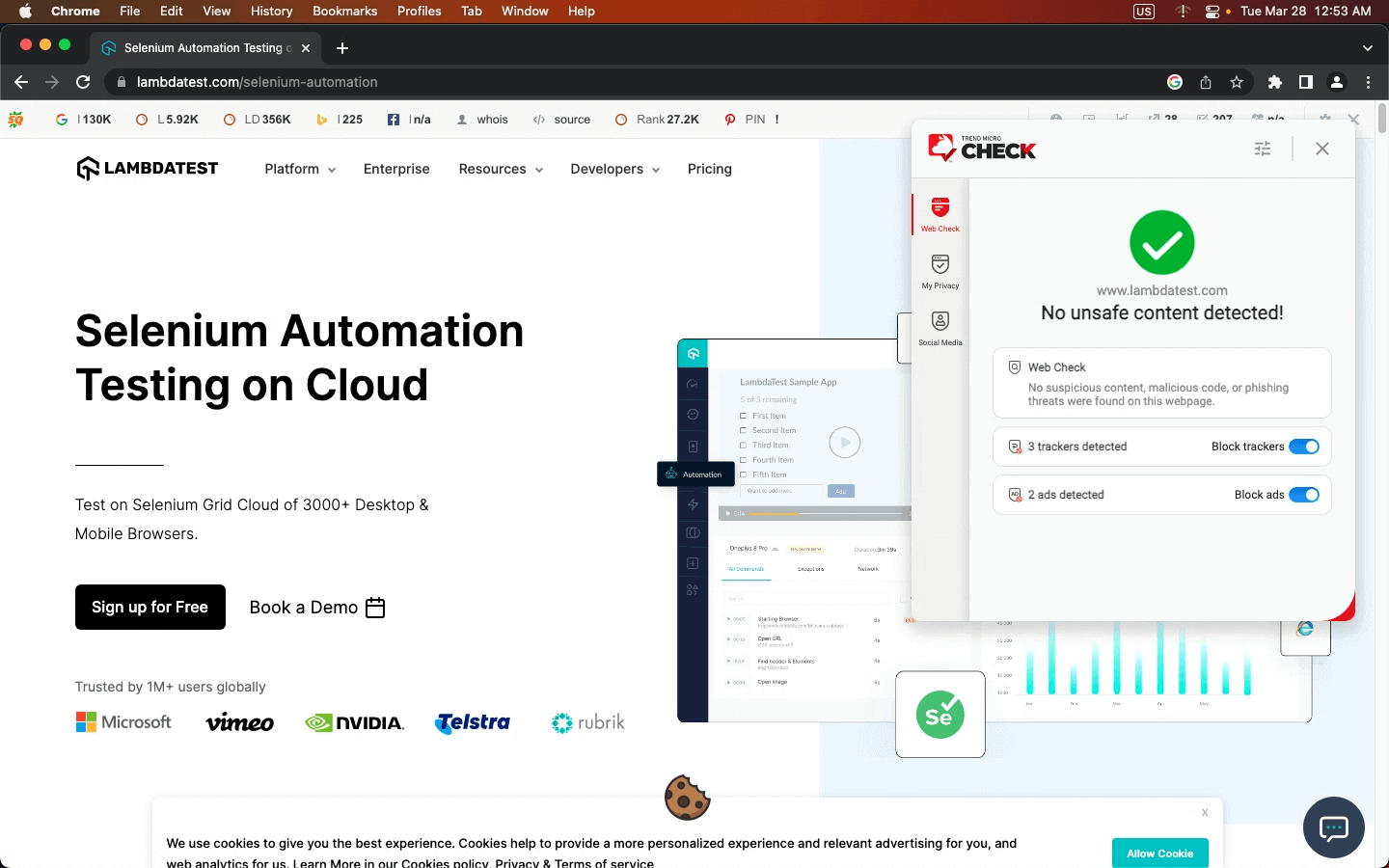Open the Bookmarks menu
This screenshot has width=1389, height=868.
[344, 11]
